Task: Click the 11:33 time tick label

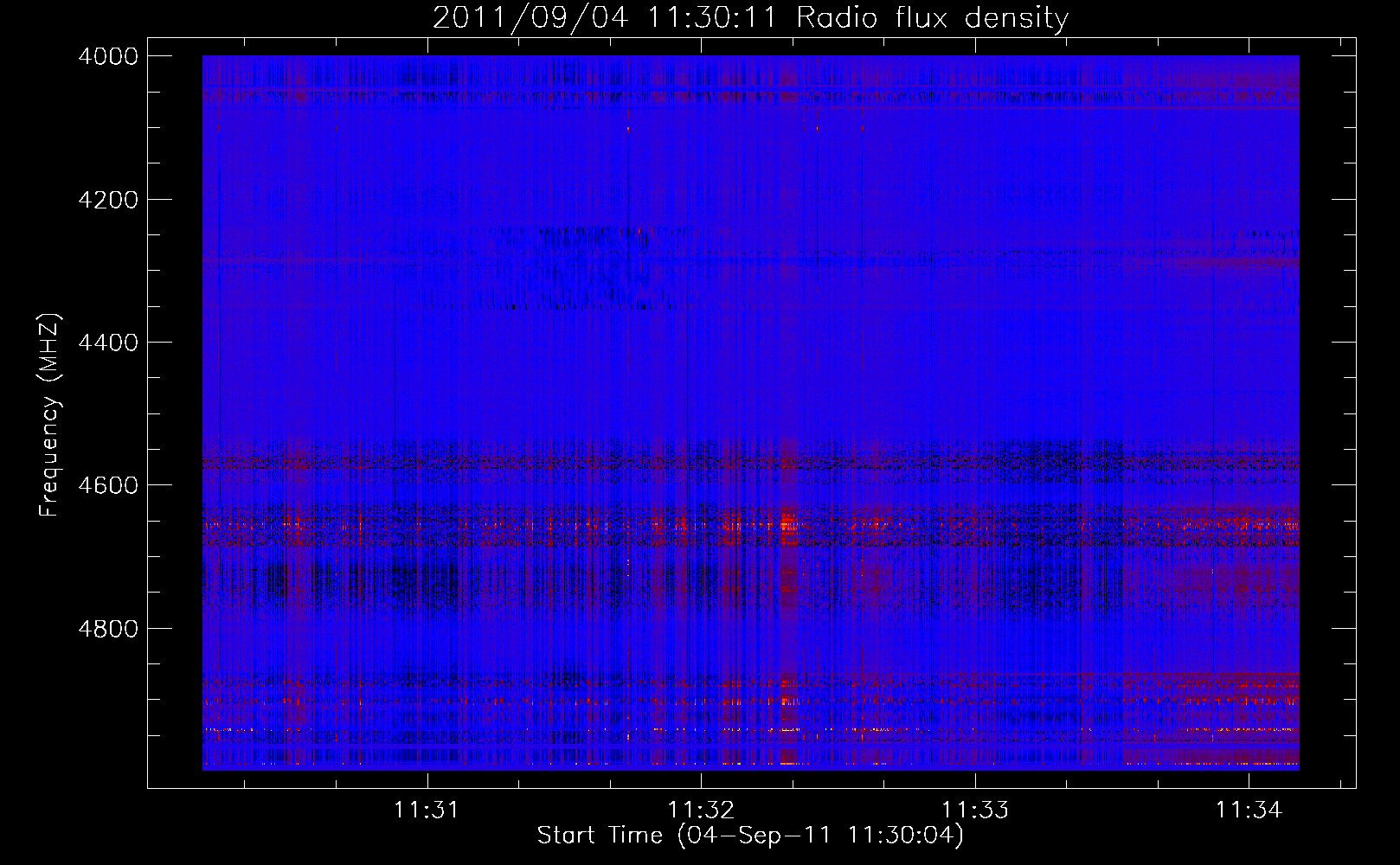Action: [x=975, y=810]
